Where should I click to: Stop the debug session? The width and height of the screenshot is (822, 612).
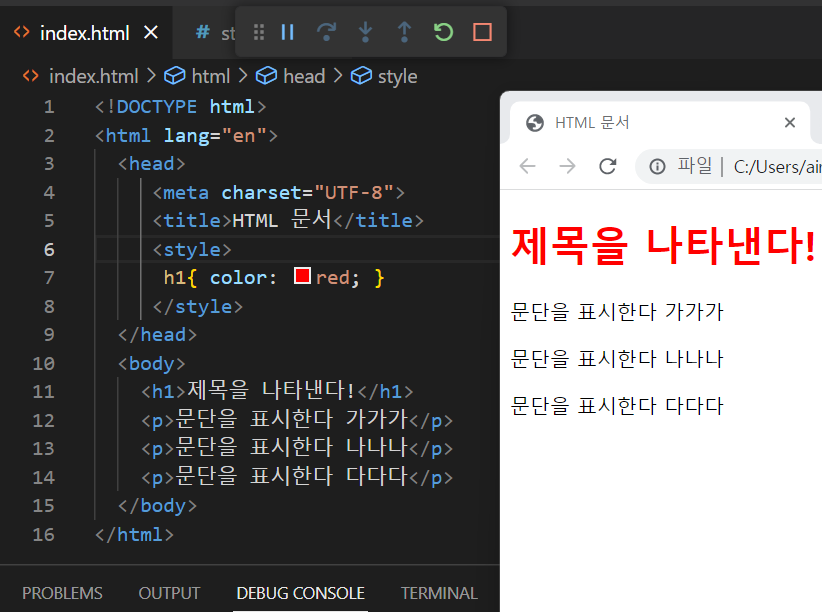click(482, 33)
